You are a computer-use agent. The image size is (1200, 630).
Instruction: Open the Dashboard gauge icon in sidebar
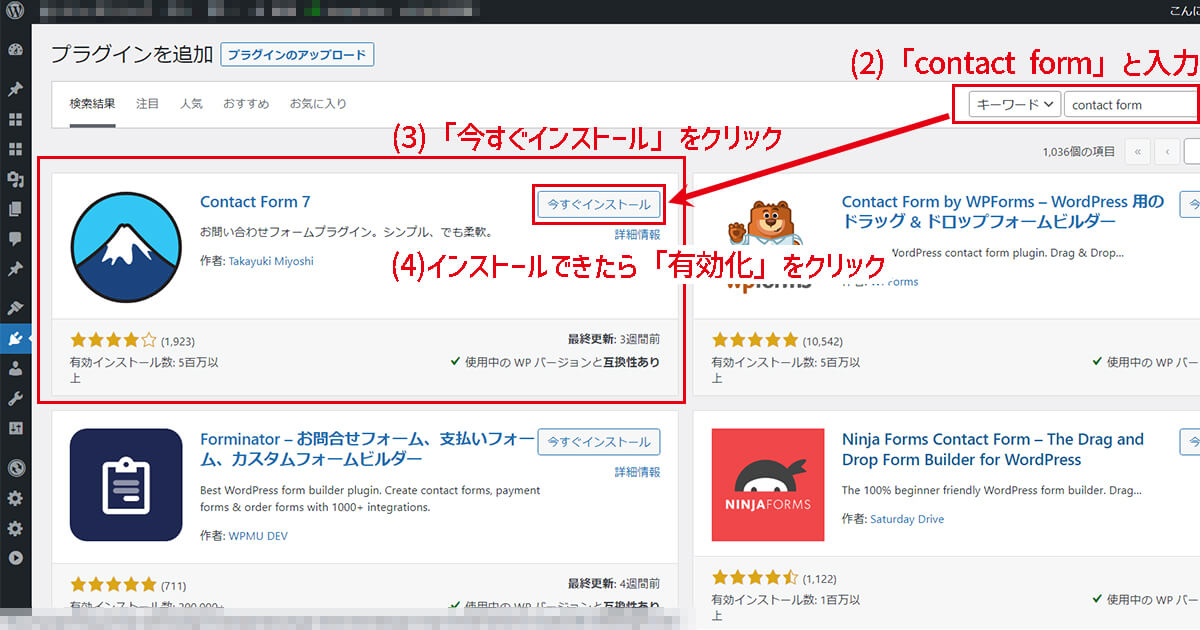click(x=15, y=50)
